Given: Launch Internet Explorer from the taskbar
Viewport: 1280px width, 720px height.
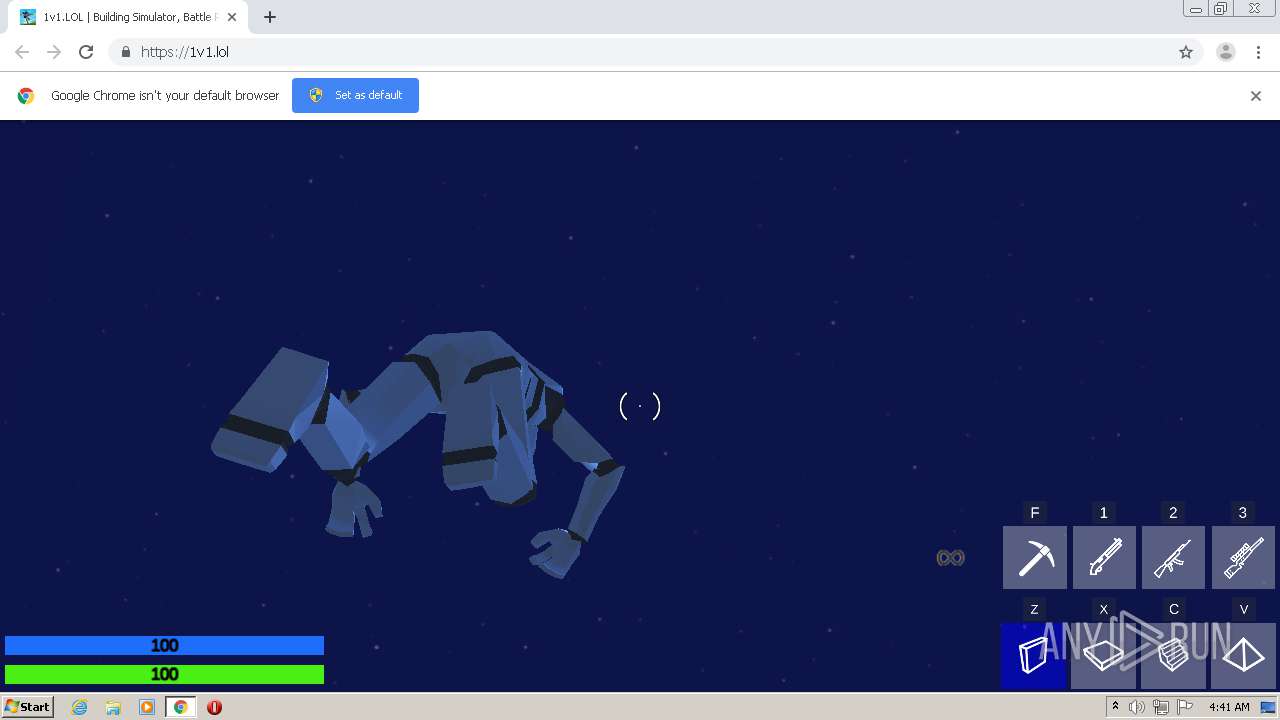Looking at the screenshot, I should [x=80, y=707].
